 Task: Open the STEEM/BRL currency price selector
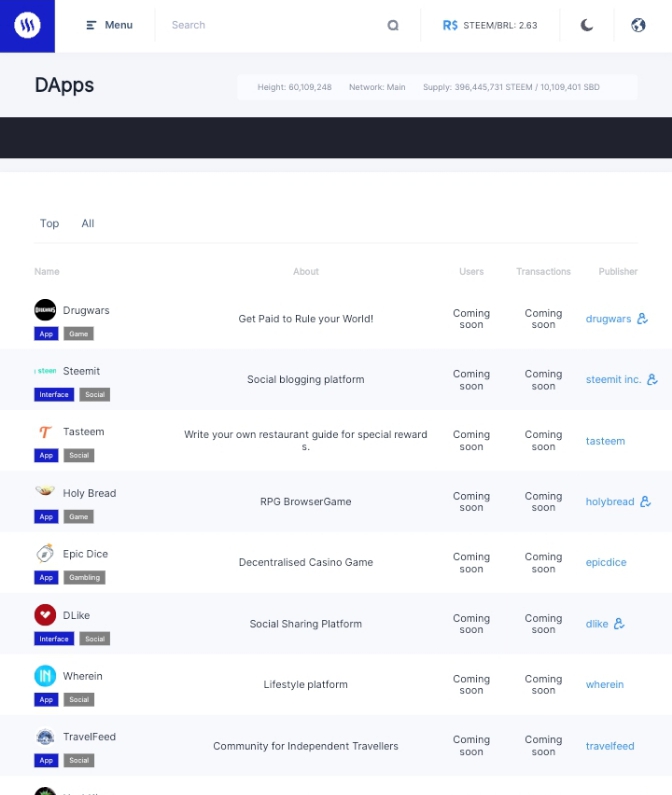tap(490, 25)
